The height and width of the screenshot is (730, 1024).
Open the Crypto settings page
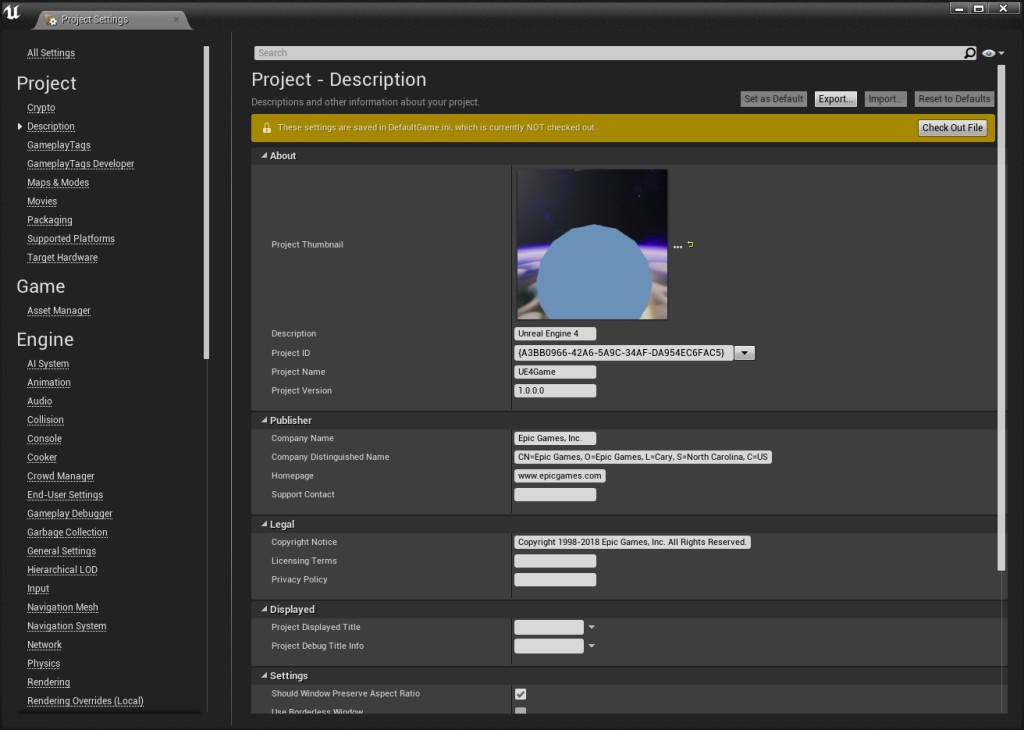41,108
